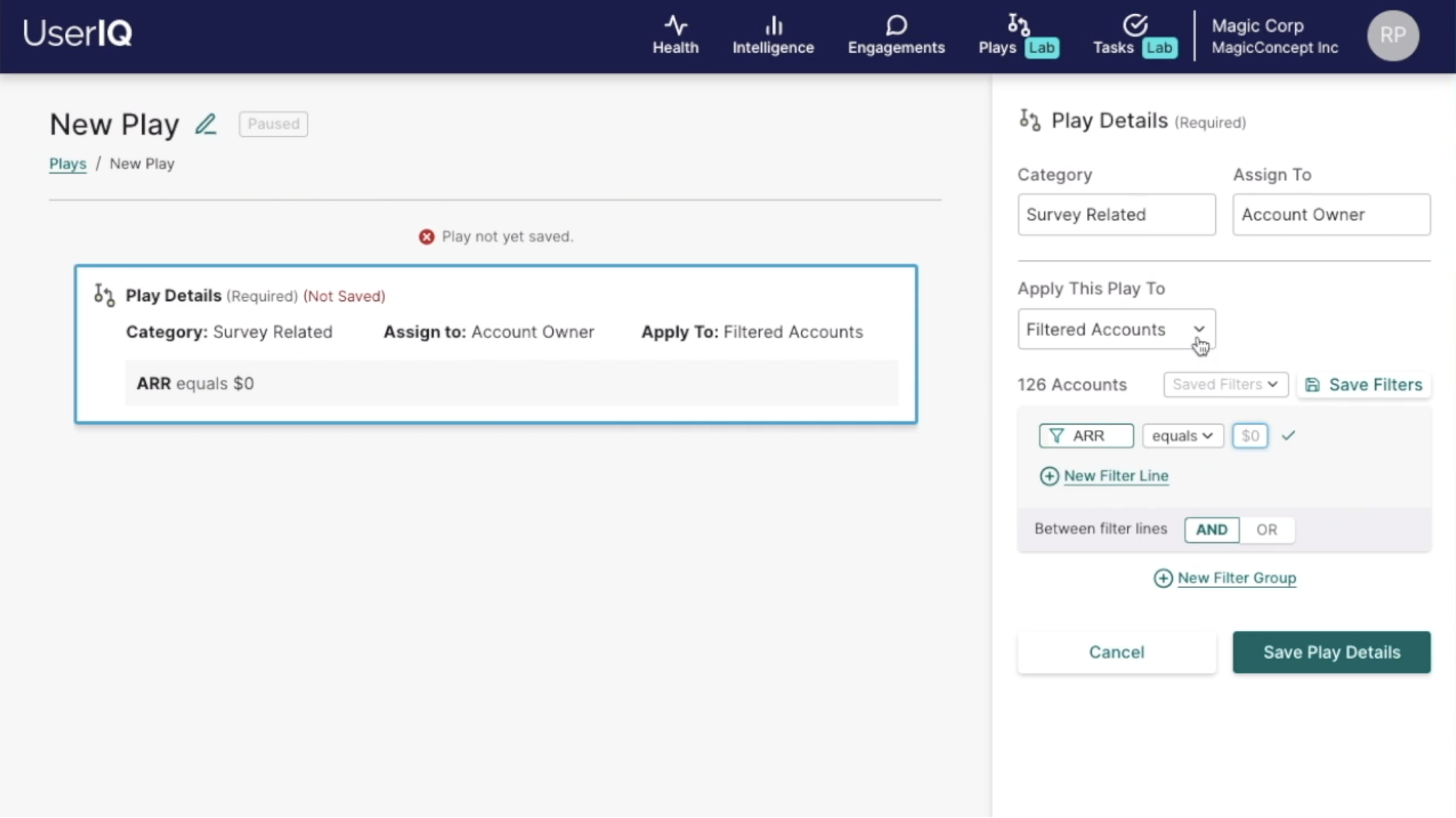Click the RP user avatar
Screen dimensions: 1456x818
(x=1392, y=35)
